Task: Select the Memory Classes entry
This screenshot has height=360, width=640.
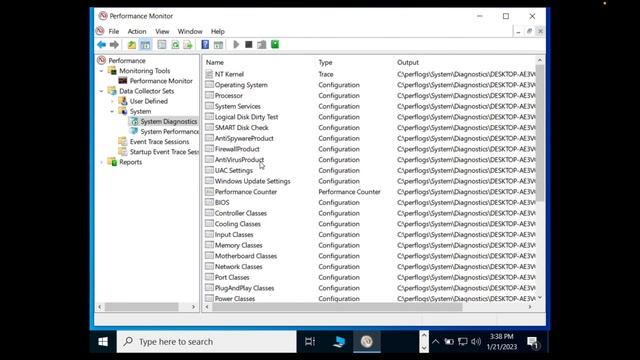Action: (238, 245)
